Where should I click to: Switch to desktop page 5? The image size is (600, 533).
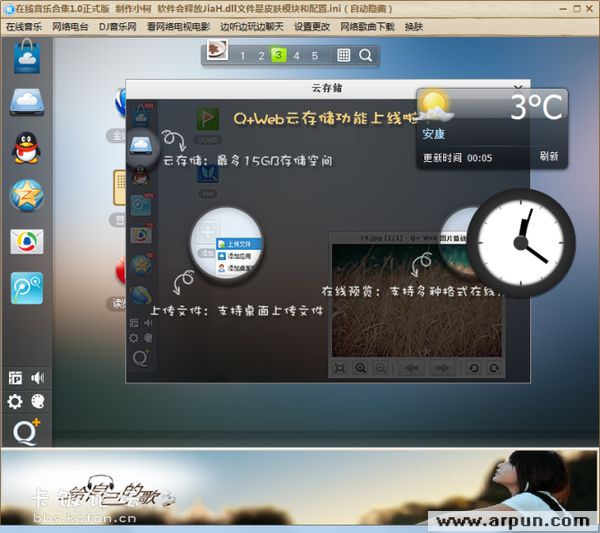pyautogui.click(x=314, y=55)
